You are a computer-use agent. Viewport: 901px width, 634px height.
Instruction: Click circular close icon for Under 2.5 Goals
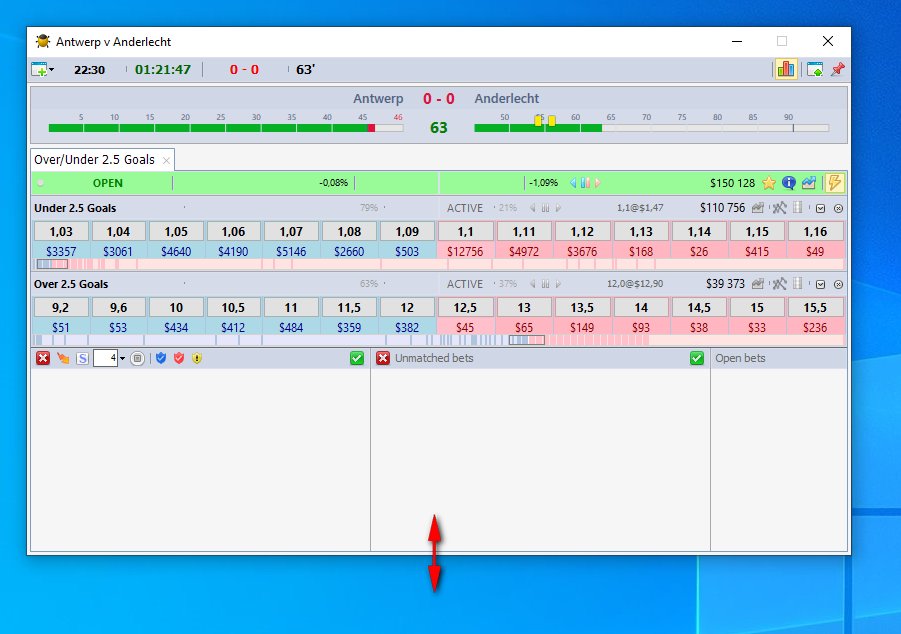pos(838,209)
